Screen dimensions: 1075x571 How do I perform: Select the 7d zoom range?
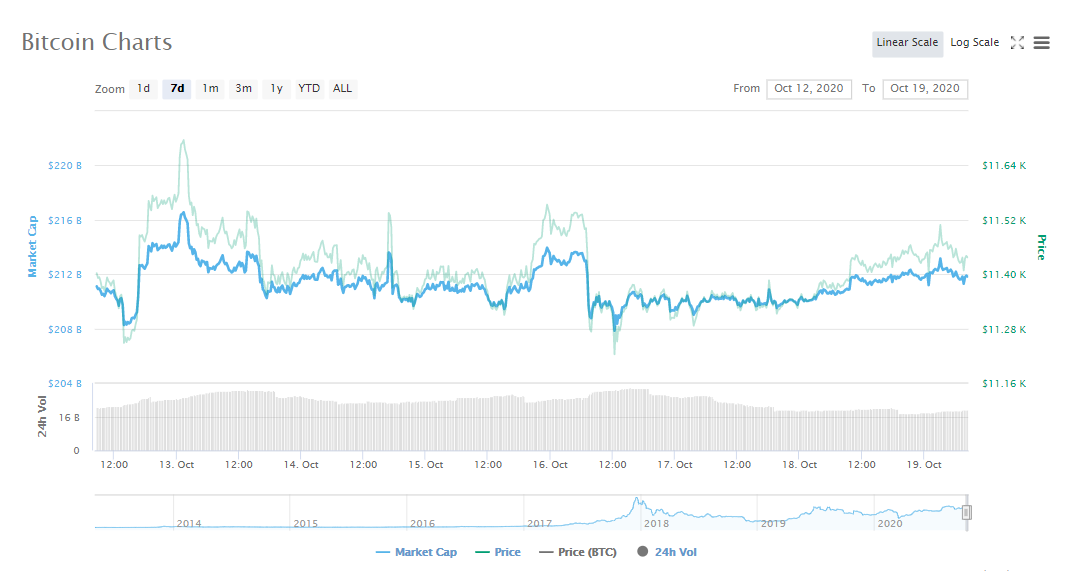coord(177,88)
